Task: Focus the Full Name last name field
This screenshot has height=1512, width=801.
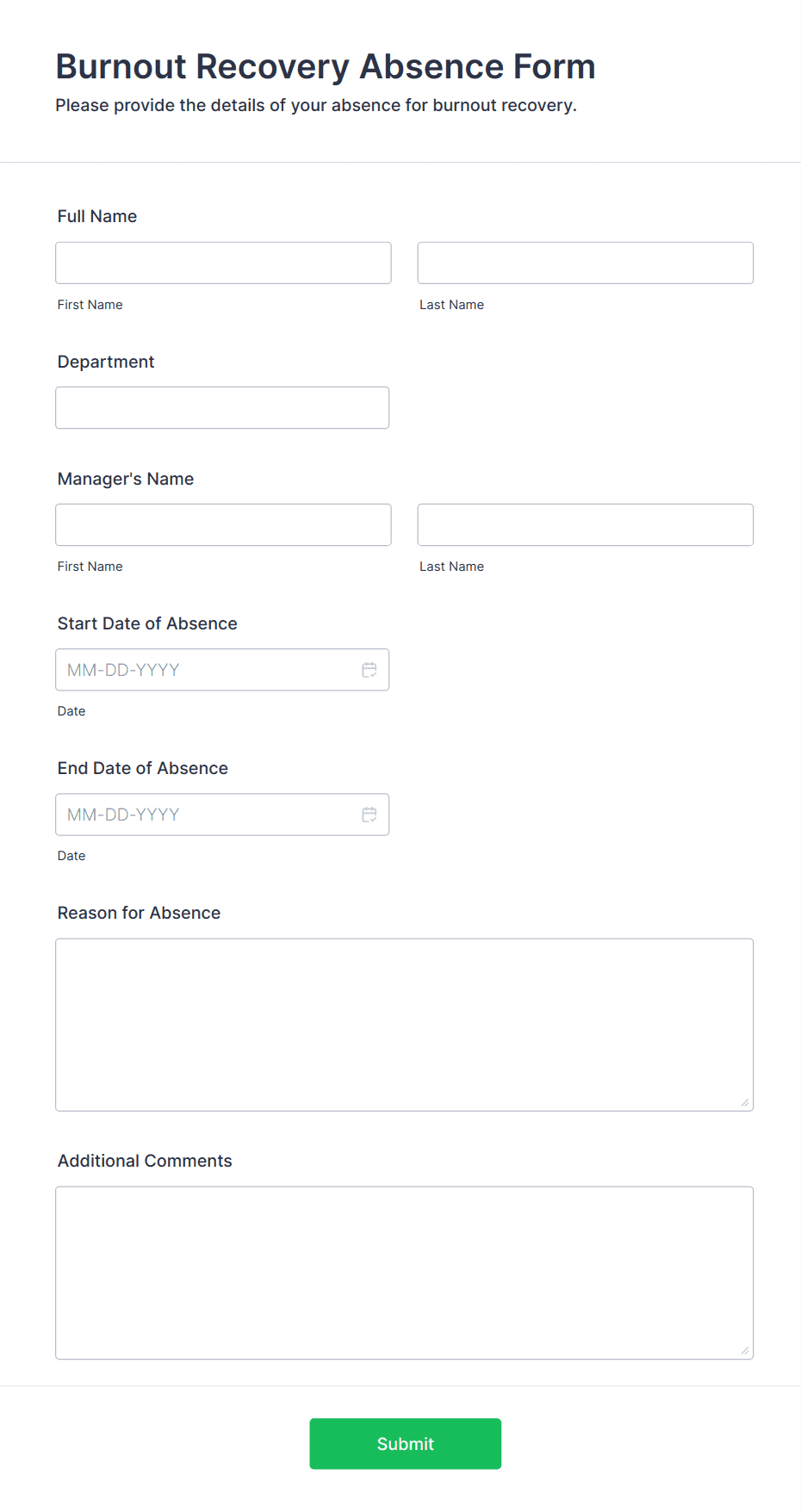Action: coord(585,263)
